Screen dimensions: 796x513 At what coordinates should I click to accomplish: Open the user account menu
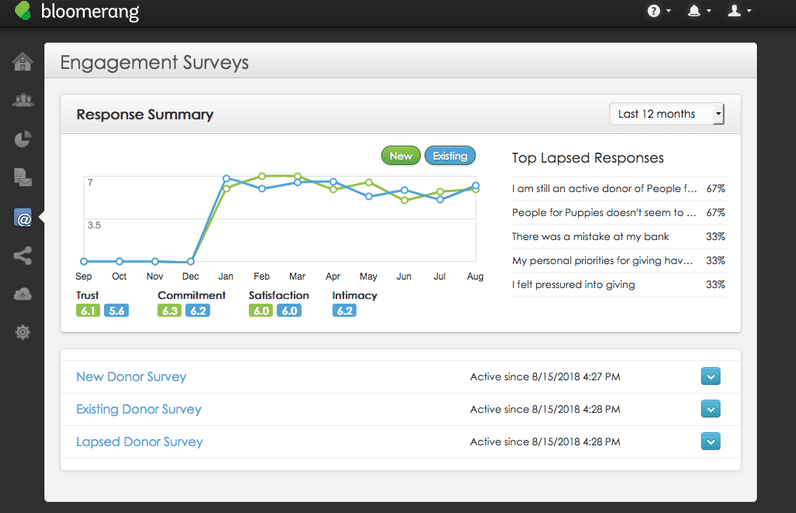[x=739, y=12]
